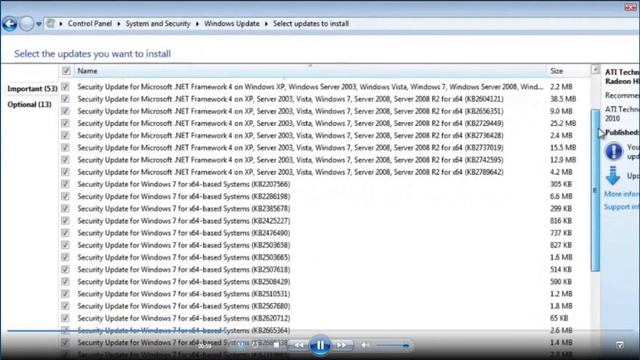Uncheck the KB2510531 update checkbox

65,294
